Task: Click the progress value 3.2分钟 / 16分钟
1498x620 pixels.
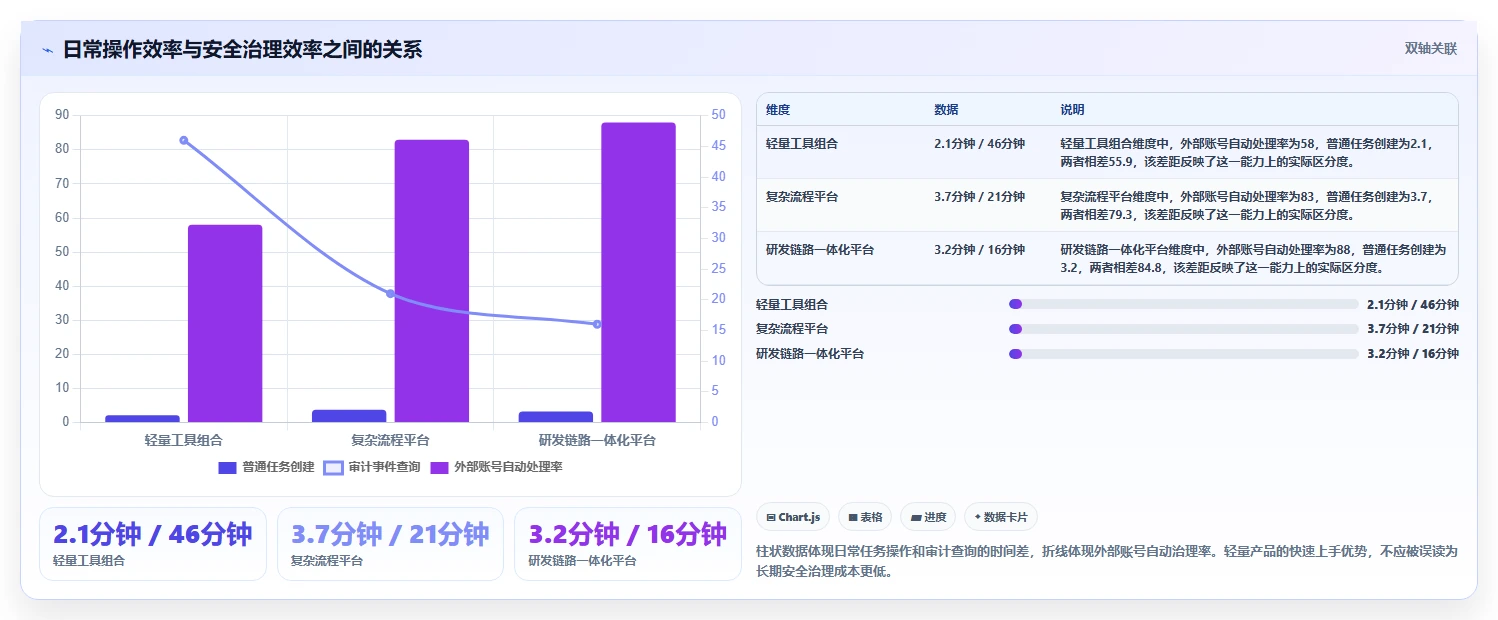Action: 1412,353
